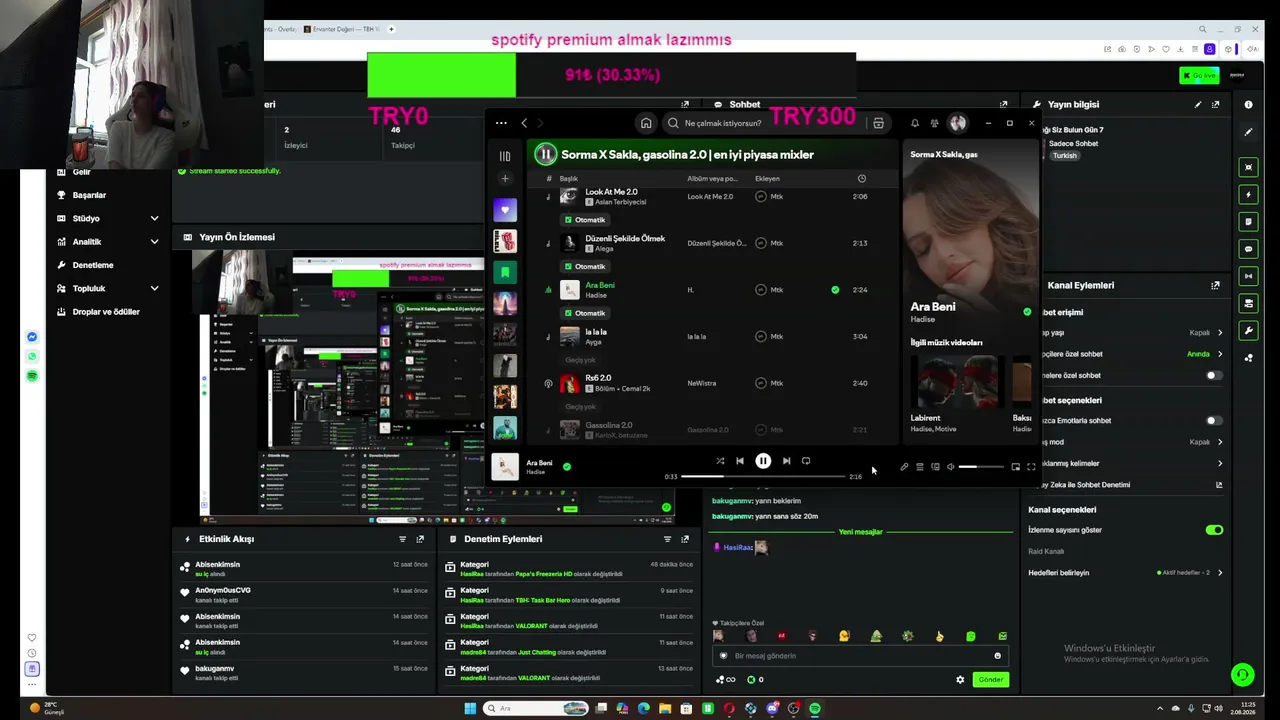Open the info icon in the right toolbar

point(1248,104)
